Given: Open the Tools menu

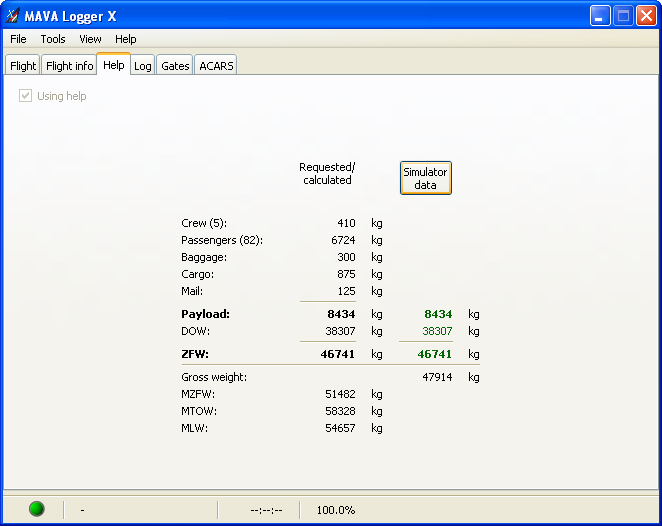Looking at the screenshot, I should 53,39.
